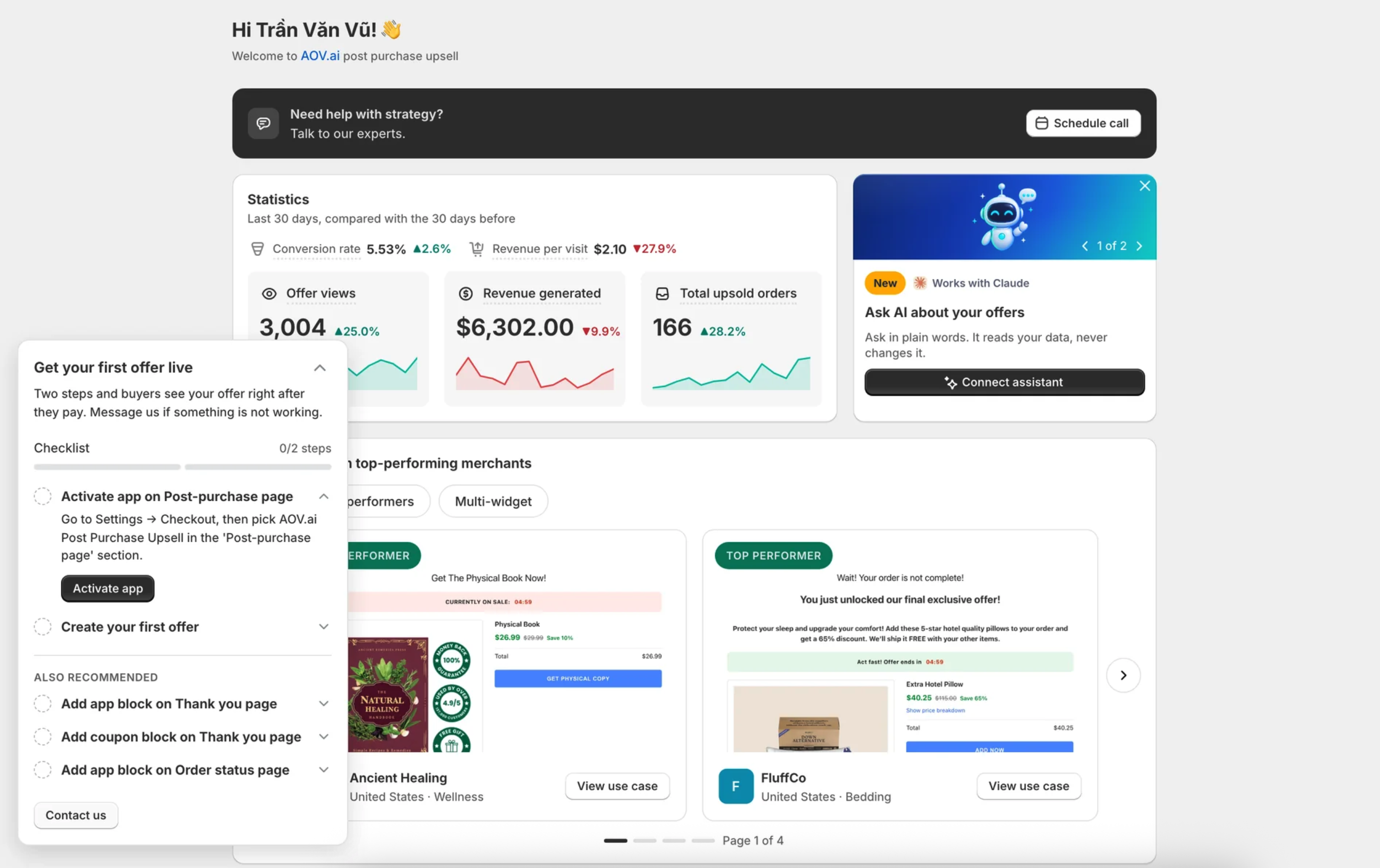Click the Claude logo icon beside Works with Claude
The width and height of the screenshot is (1380, 868).
[x=919, y=283]
